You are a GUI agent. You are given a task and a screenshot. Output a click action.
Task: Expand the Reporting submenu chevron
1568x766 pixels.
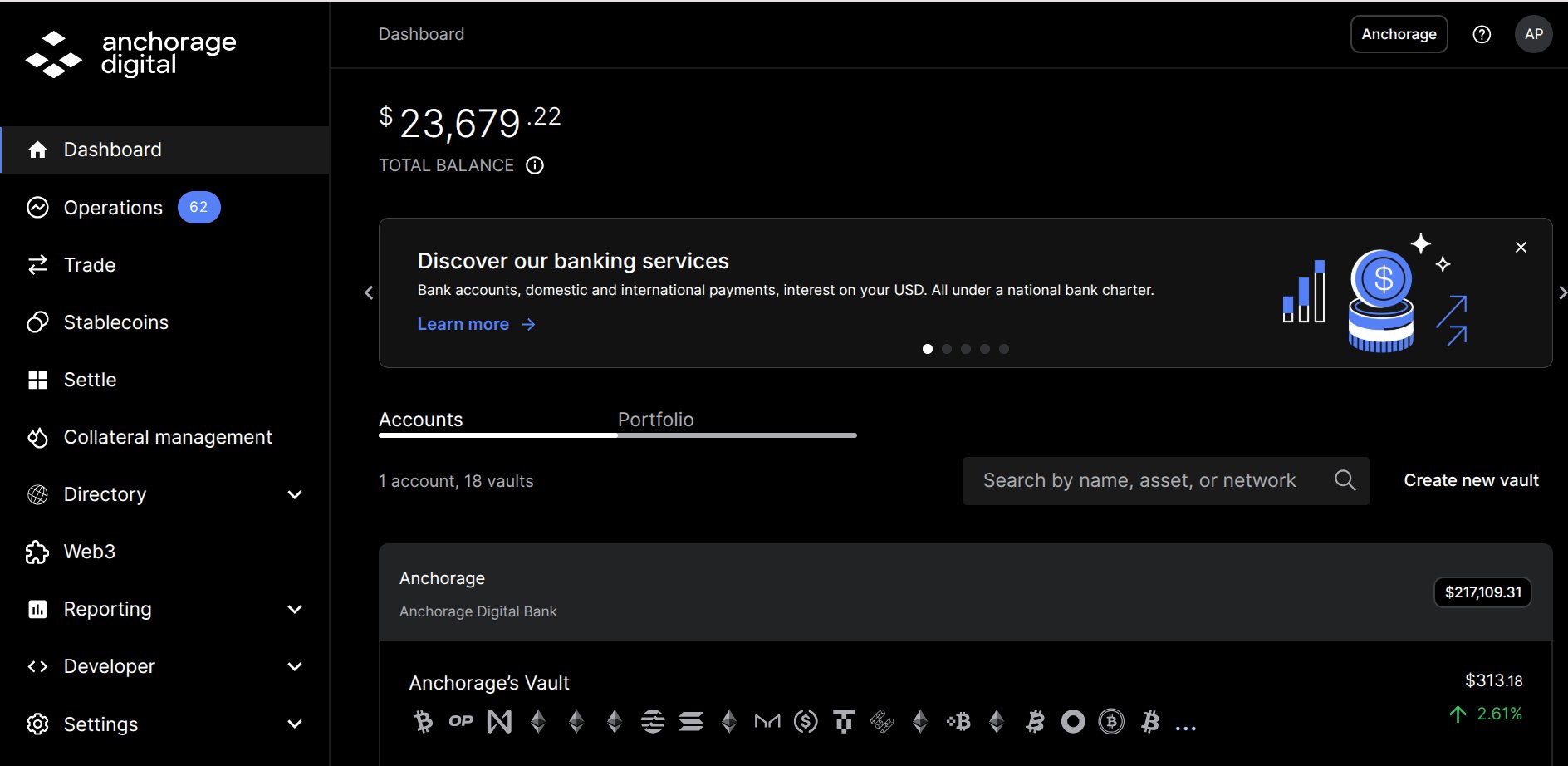295,610
